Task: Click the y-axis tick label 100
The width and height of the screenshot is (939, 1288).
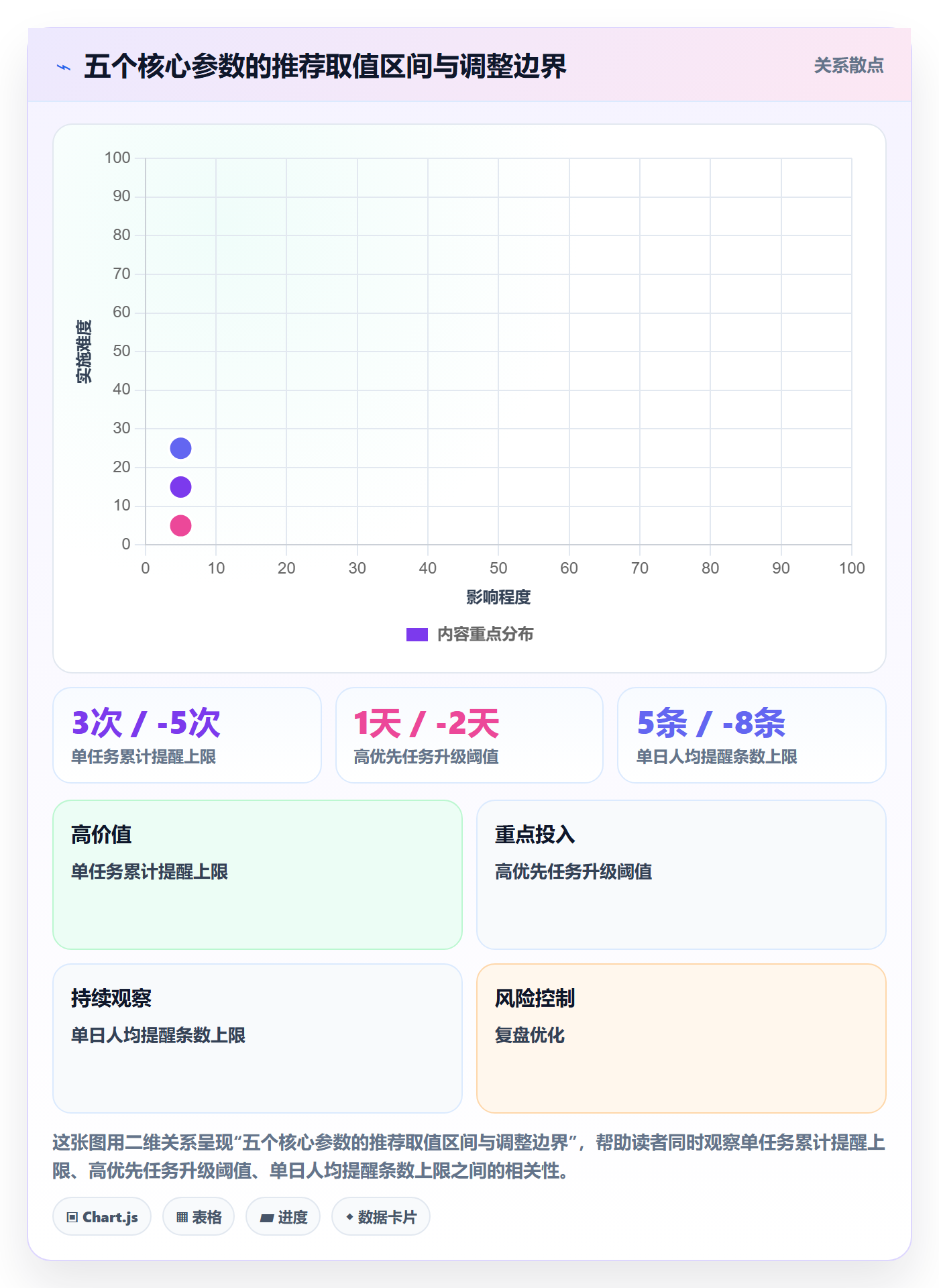Action: pyautogui.click(x=117, y=158)
